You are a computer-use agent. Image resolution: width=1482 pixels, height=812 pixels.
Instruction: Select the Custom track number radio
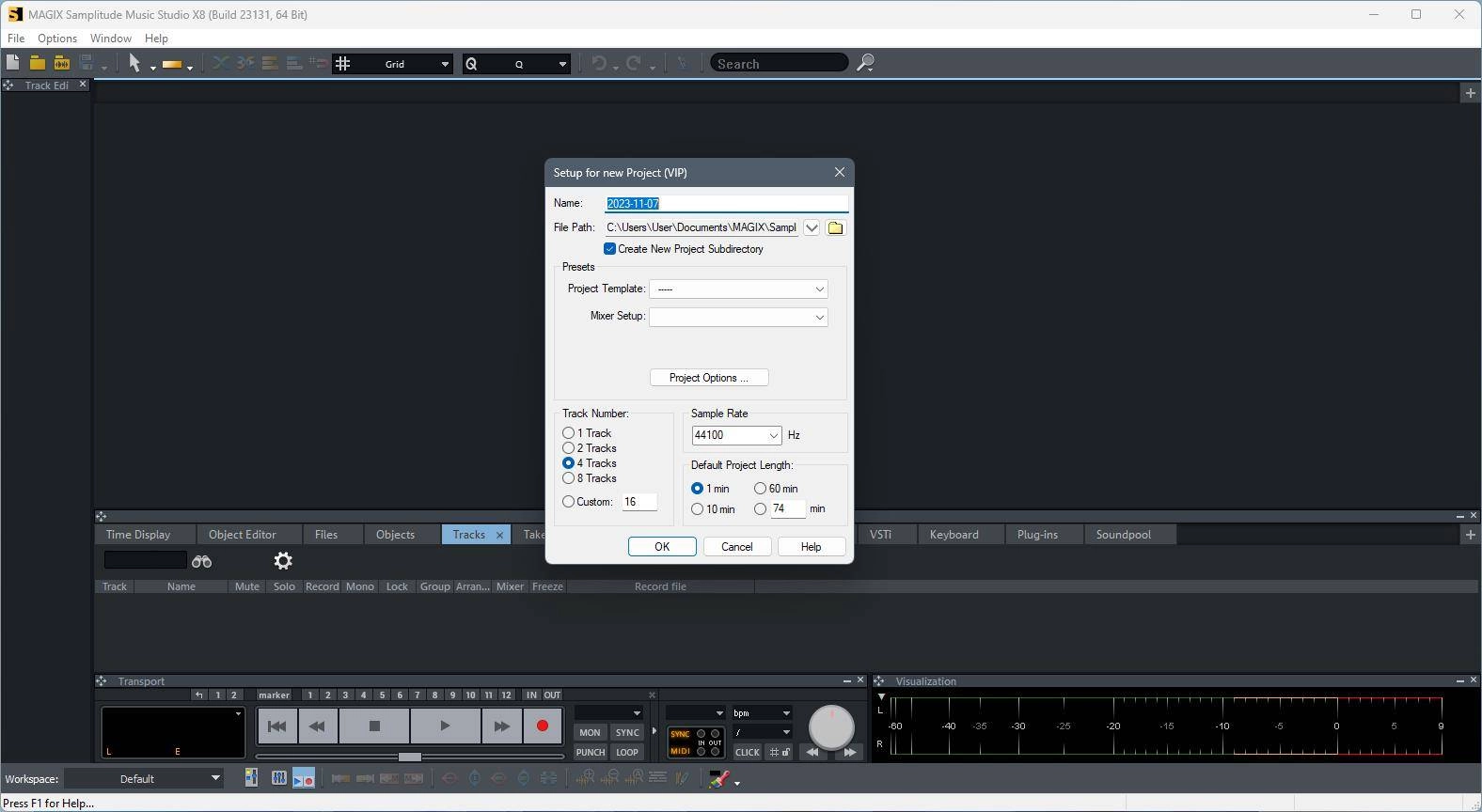coord(568,502)
